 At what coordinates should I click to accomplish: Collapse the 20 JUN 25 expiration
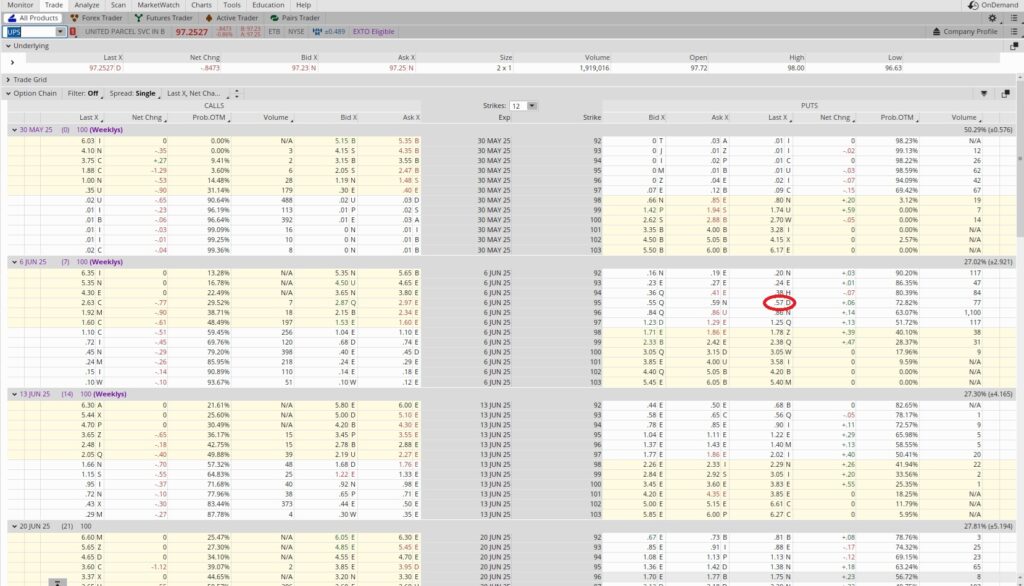pos(14,527)
